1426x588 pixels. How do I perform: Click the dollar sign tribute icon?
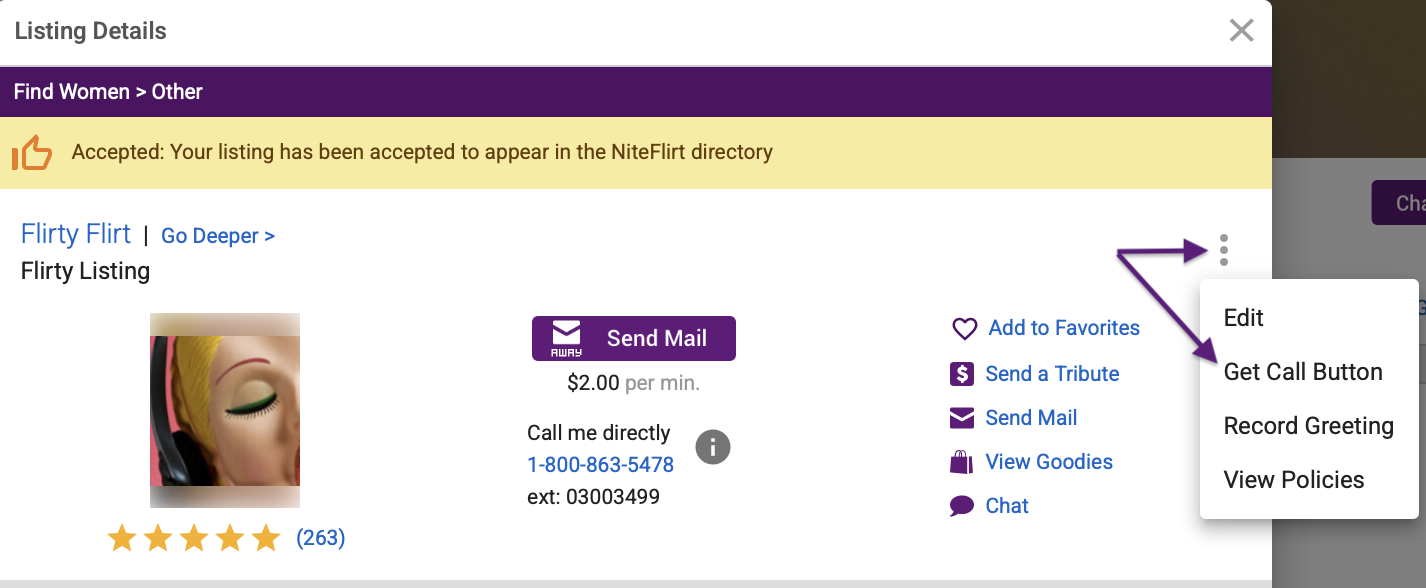(961, 374)
